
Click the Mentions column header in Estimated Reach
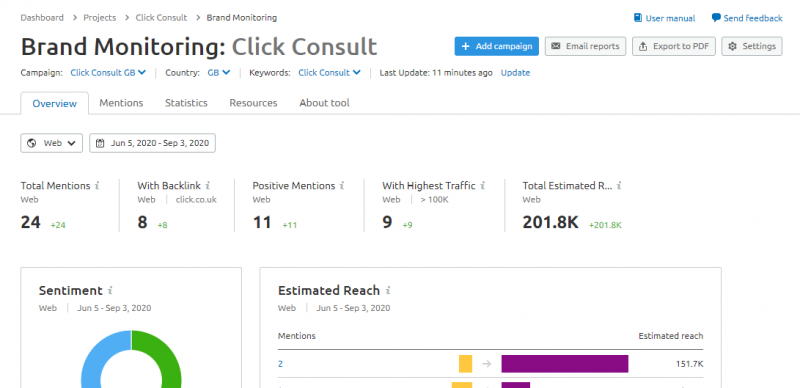pos(296,336)
